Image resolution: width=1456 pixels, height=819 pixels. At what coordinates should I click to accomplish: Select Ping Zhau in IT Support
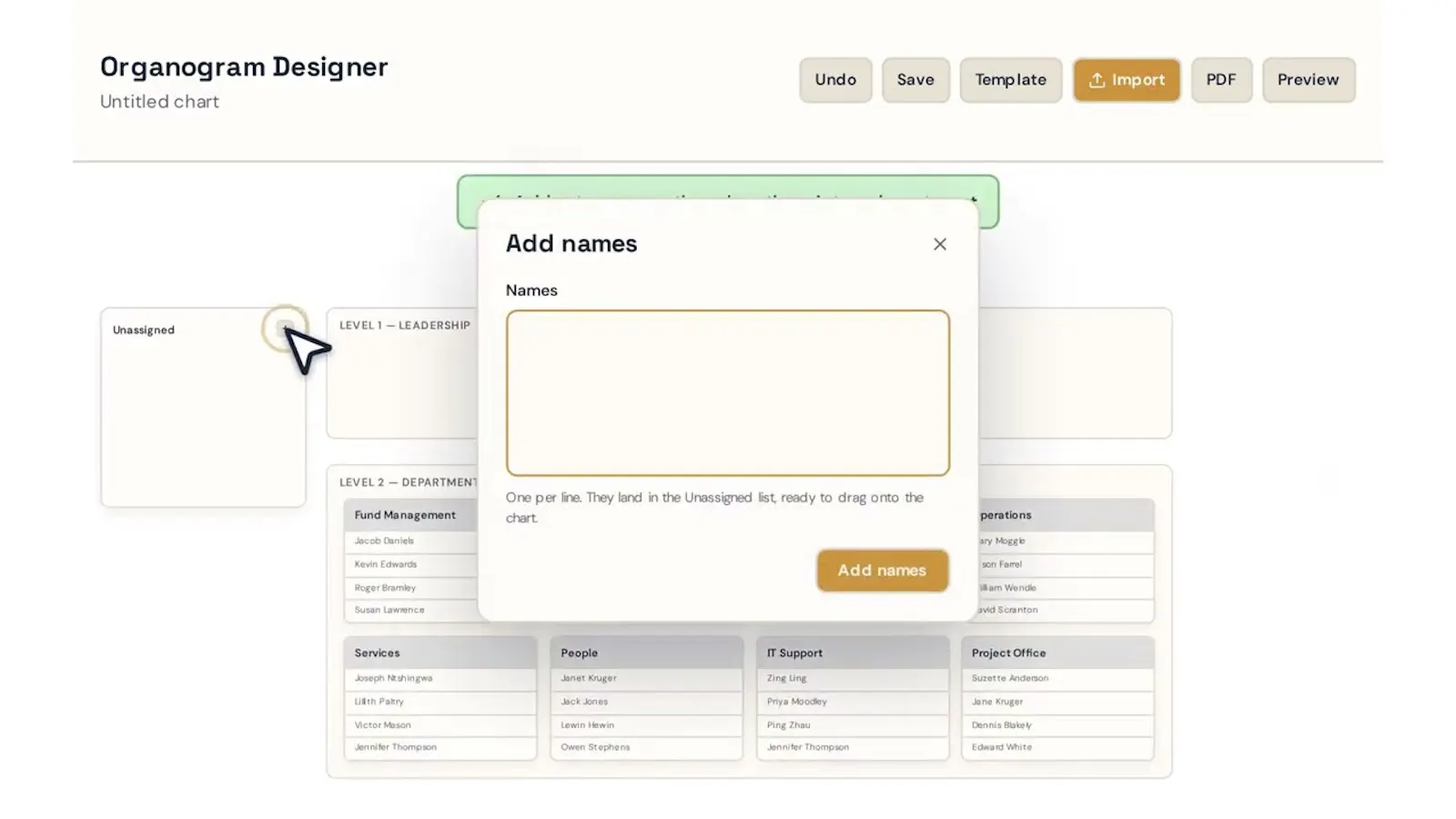point(853,726)
